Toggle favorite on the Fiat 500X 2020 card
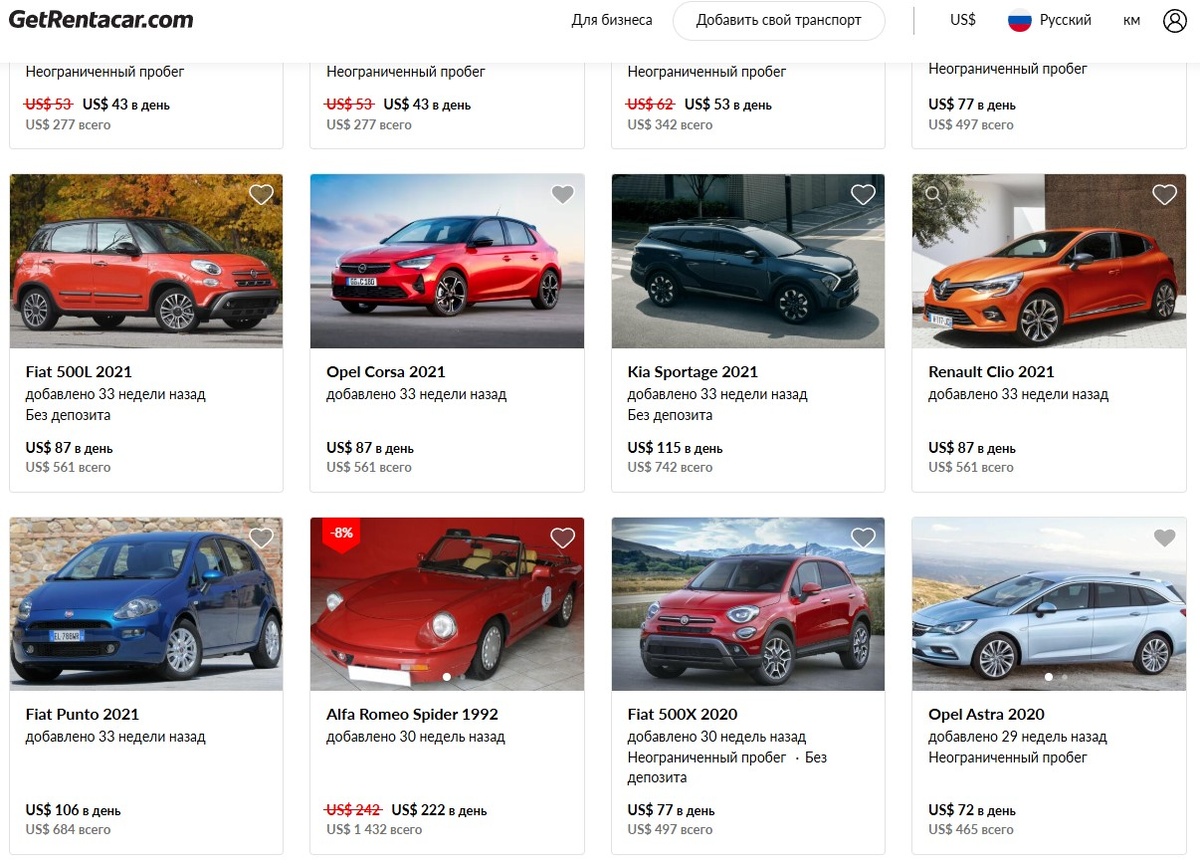 point(863,537)
